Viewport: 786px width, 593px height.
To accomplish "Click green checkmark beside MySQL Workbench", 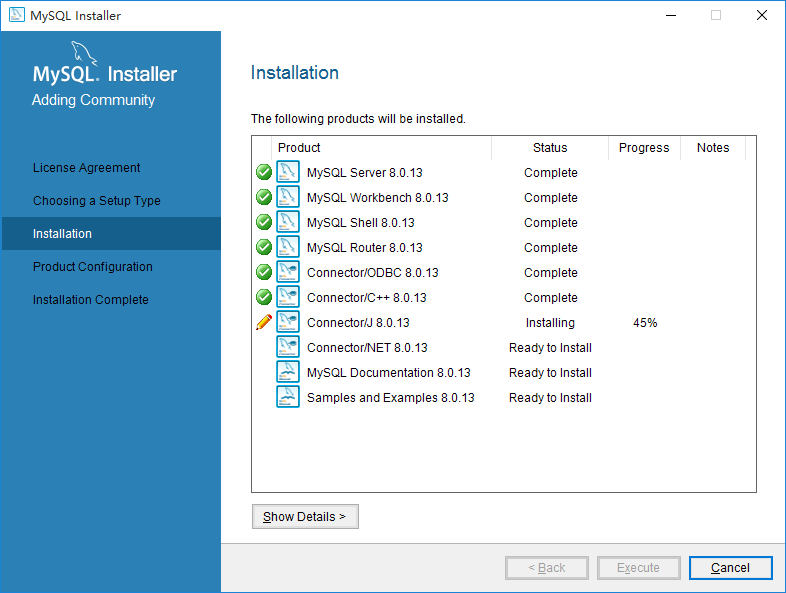I will coord(264,197).
